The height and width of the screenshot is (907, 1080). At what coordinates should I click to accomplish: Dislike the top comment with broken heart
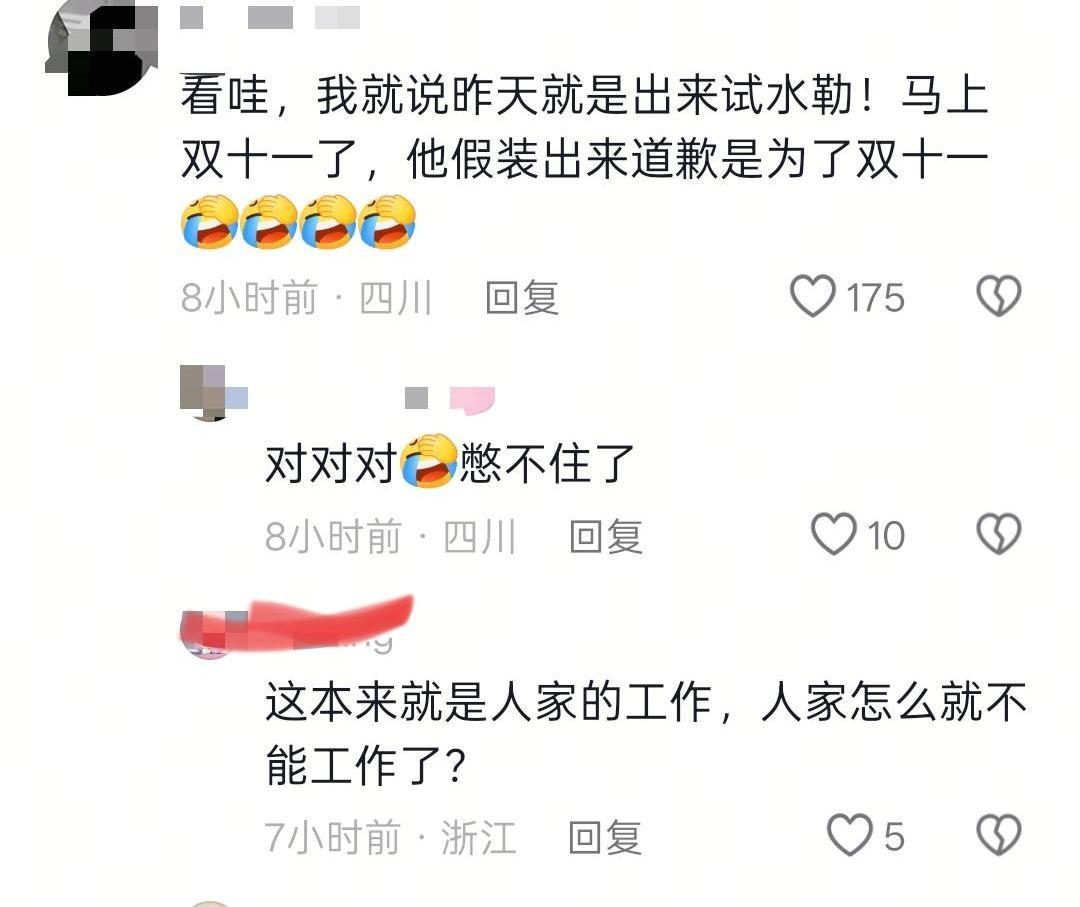[999, 296]
